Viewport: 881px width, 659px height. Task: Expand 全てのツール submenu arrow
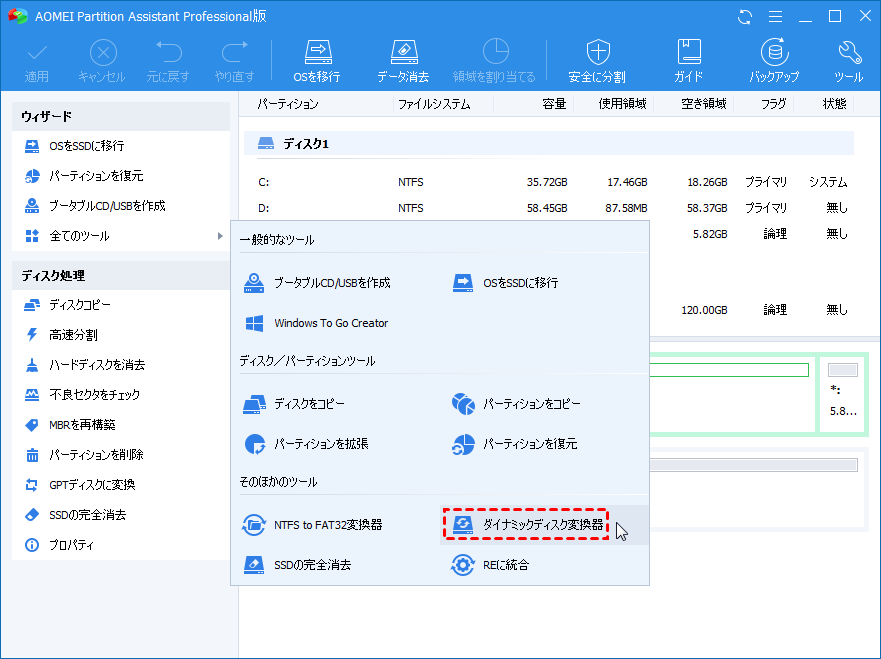point(220,236)
